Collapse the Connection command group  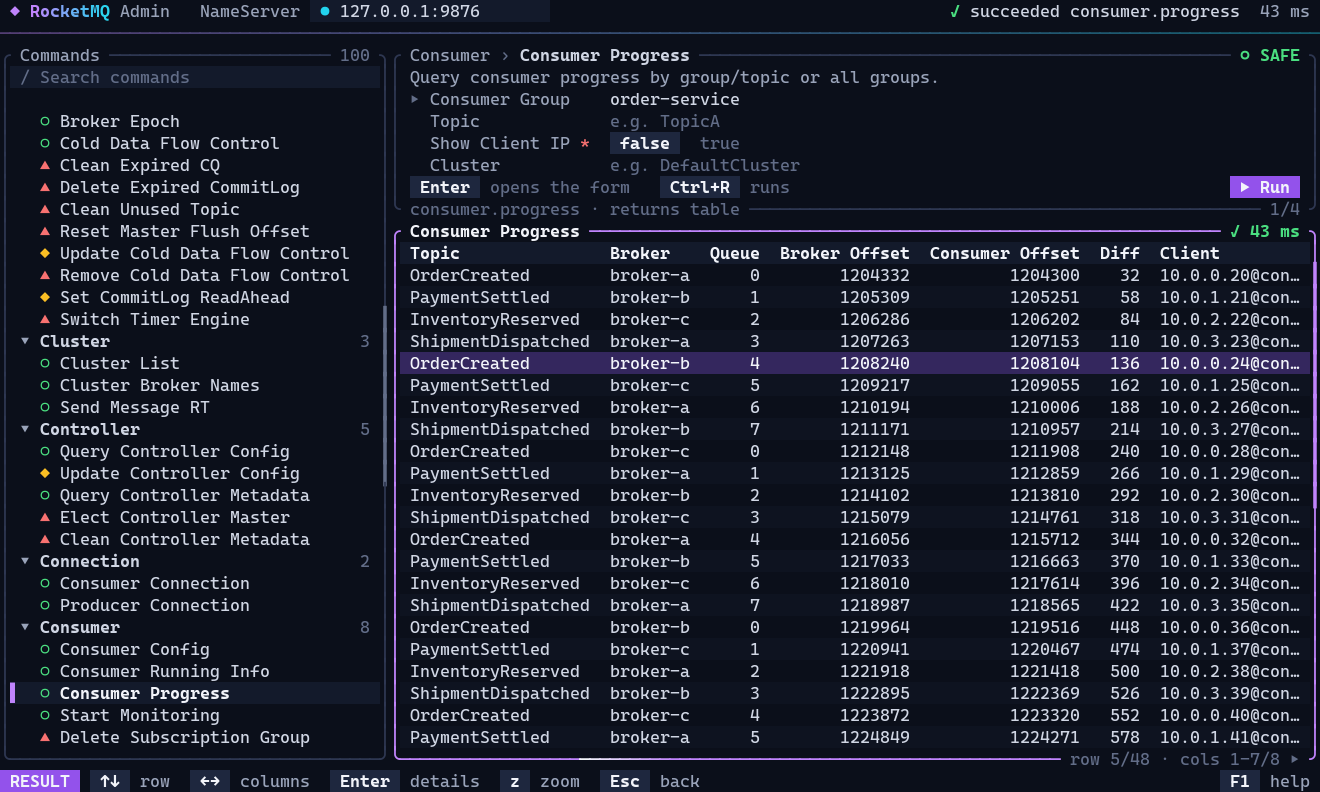25,562
